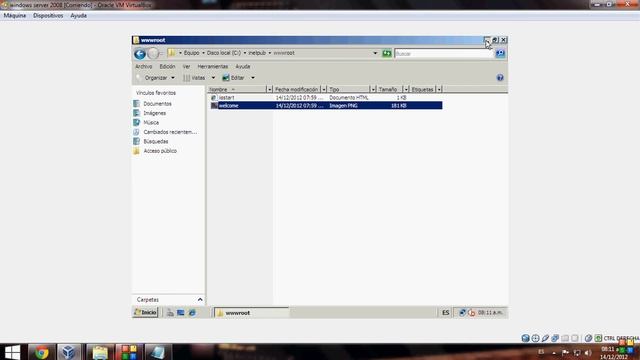Open the Herramientas menu
The height and width of the screenshot is (360, 640).
(x=213, y=66)
